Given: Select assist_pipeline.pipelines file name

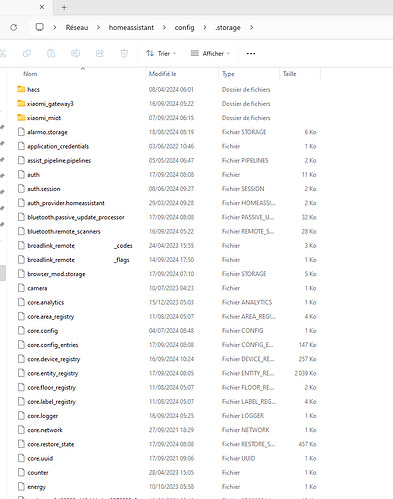Looking at the screenshot, I should (59, 160).
